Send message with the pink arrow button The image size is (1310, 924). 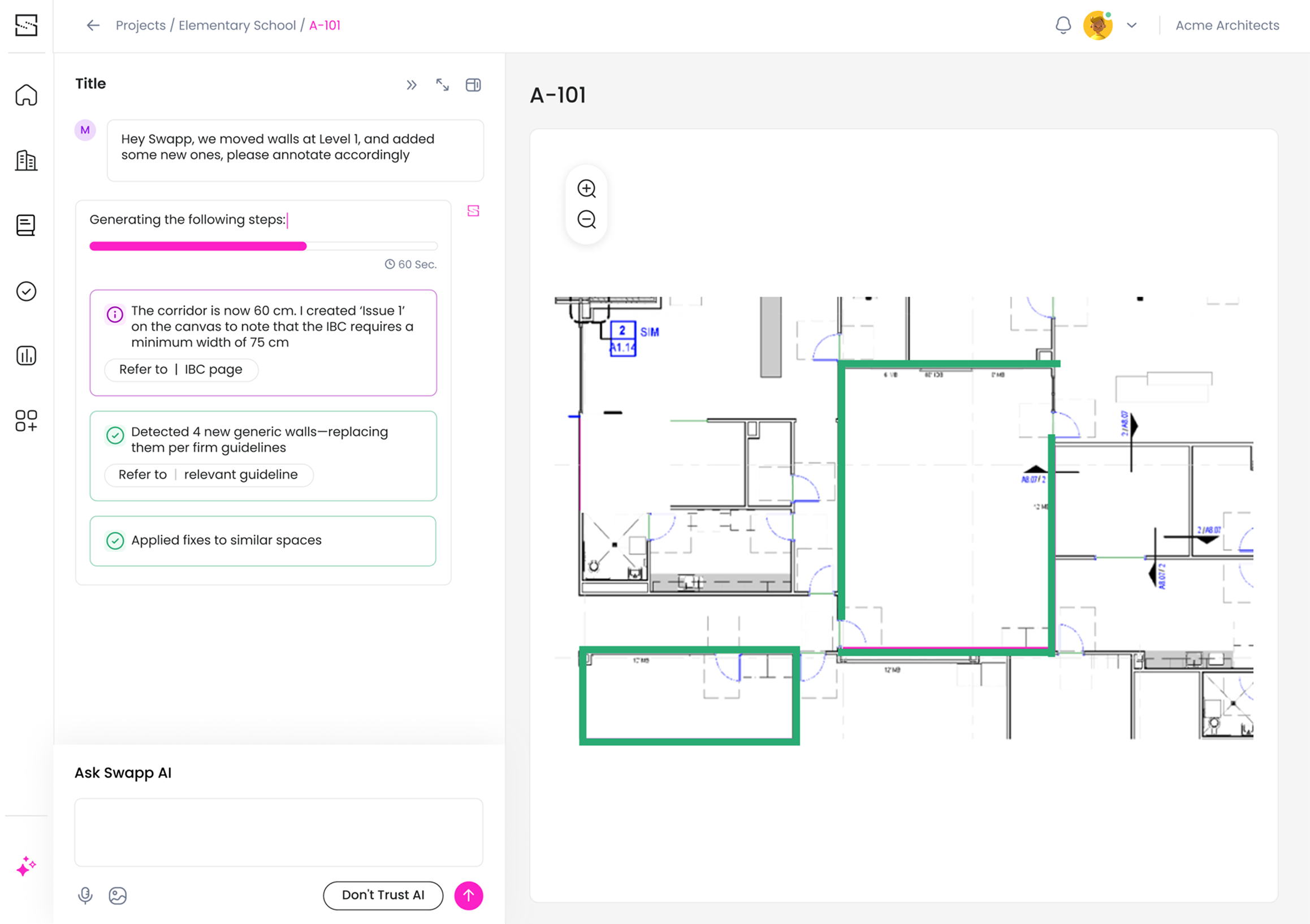pos(469,896)
